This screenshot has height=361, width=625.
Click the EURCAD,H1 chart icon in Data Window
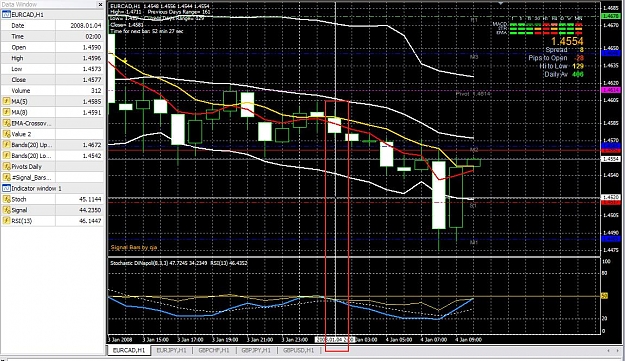pos(6,15)
